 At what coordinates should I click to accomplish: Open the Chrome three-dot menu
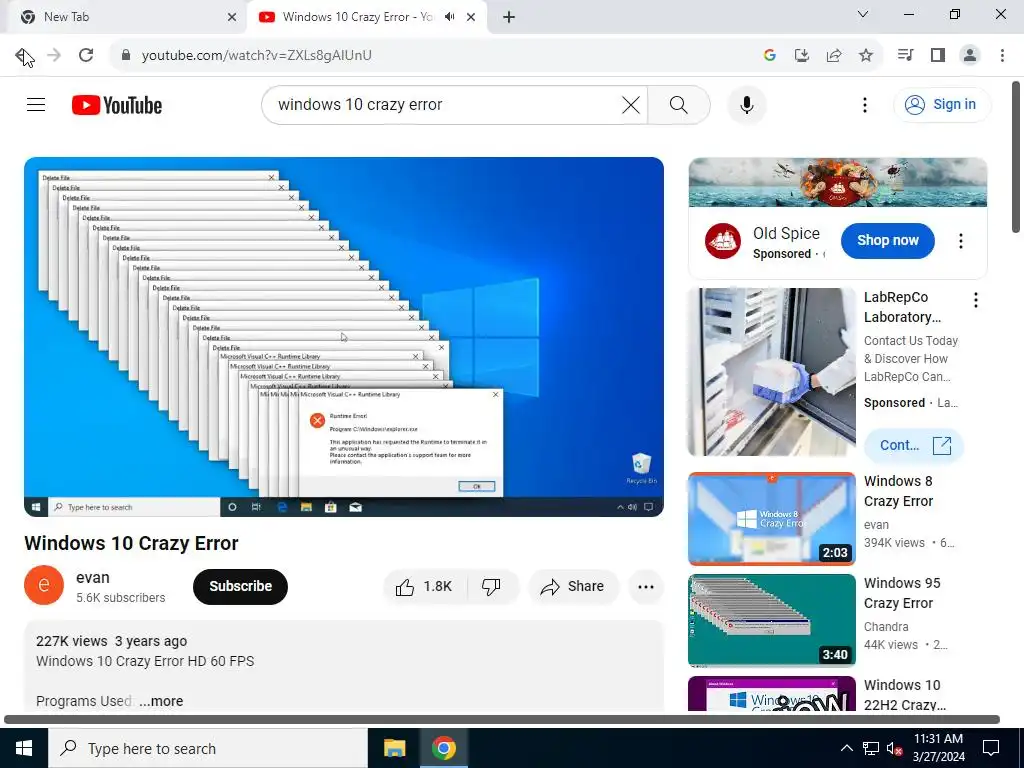pos(1002,56)
